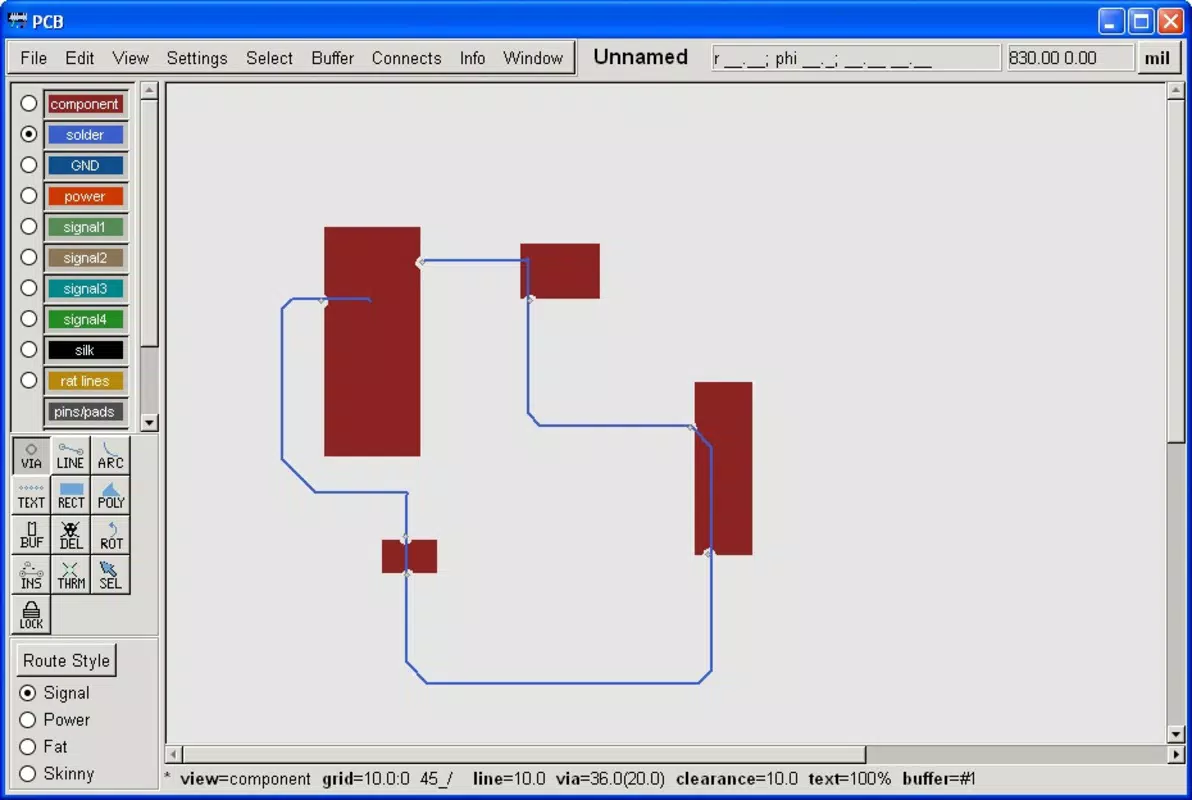Open the View menu

point(130,58)
